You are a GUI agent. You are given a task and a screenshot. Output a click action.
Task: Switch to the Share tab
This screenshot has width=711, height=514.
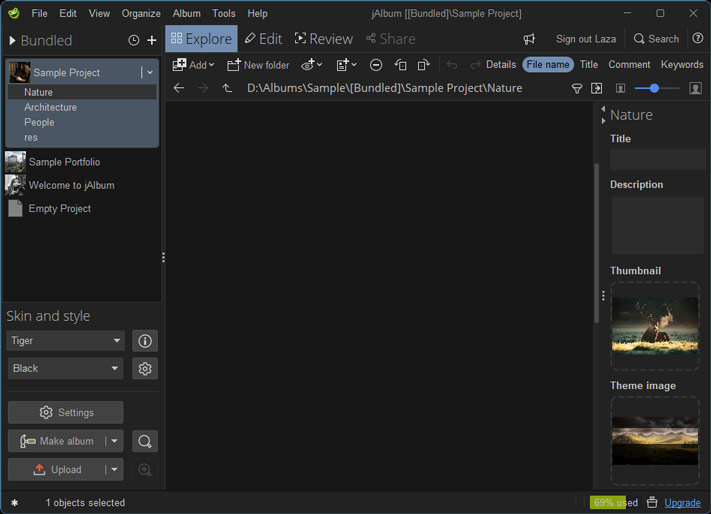tap(390, 39)
